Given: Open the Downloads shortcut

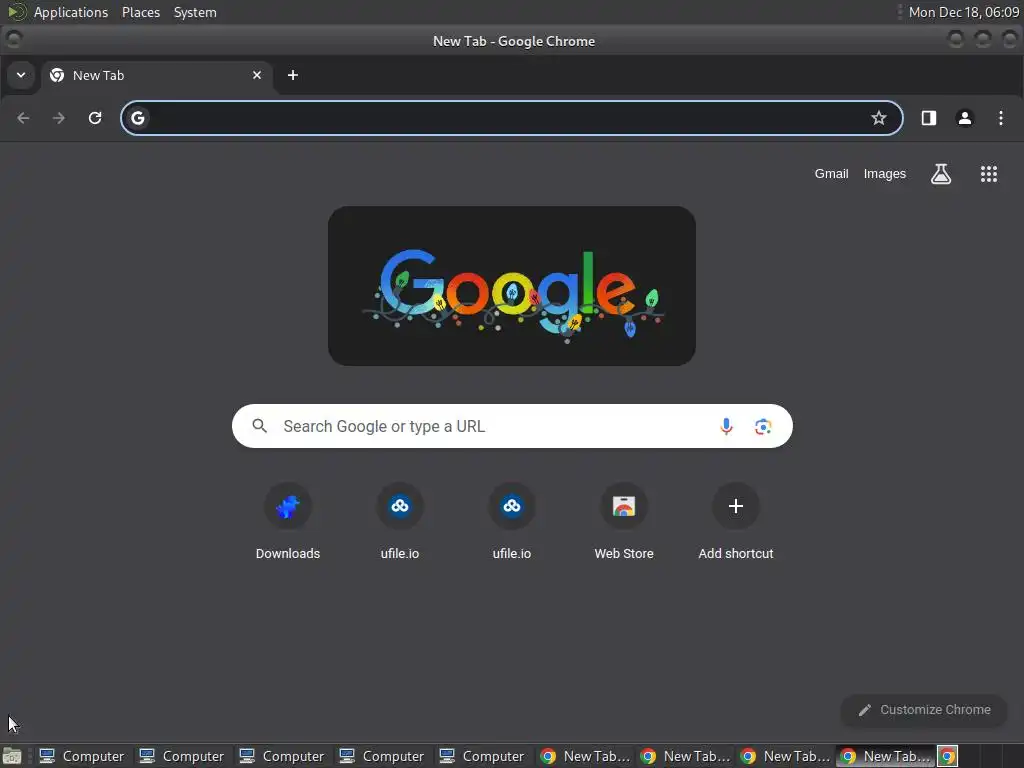Looking at the screenshot, I should click(x=288, y=522).
